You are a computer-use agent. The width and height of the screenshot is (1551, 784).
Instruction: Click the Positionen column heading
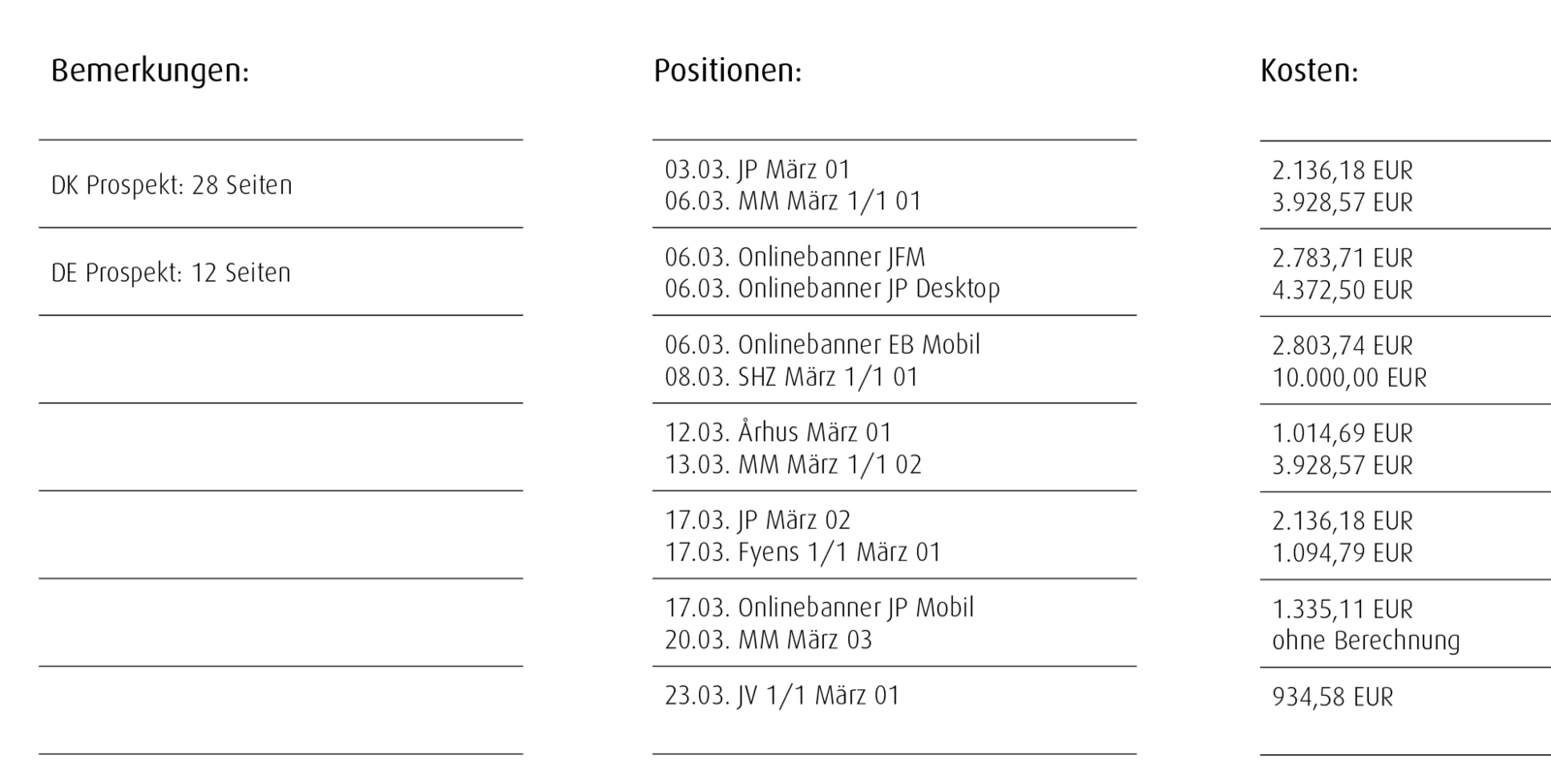tap(727, 72)
